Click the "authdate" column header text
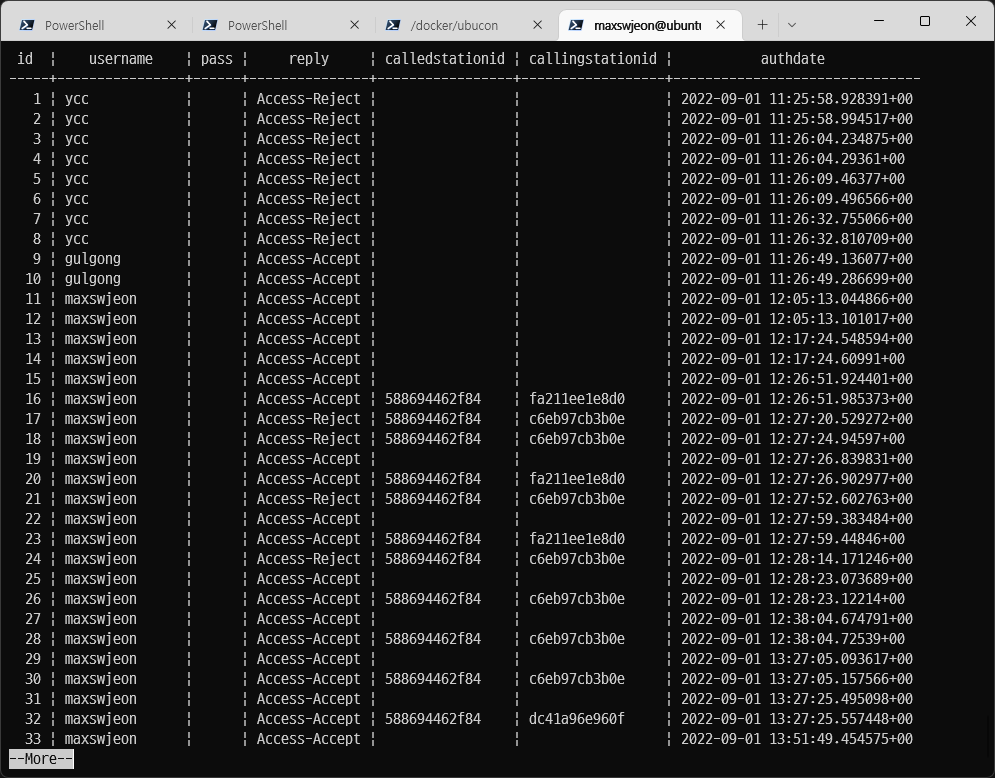This screenshot has height=778, width=995. pos(792,59)
